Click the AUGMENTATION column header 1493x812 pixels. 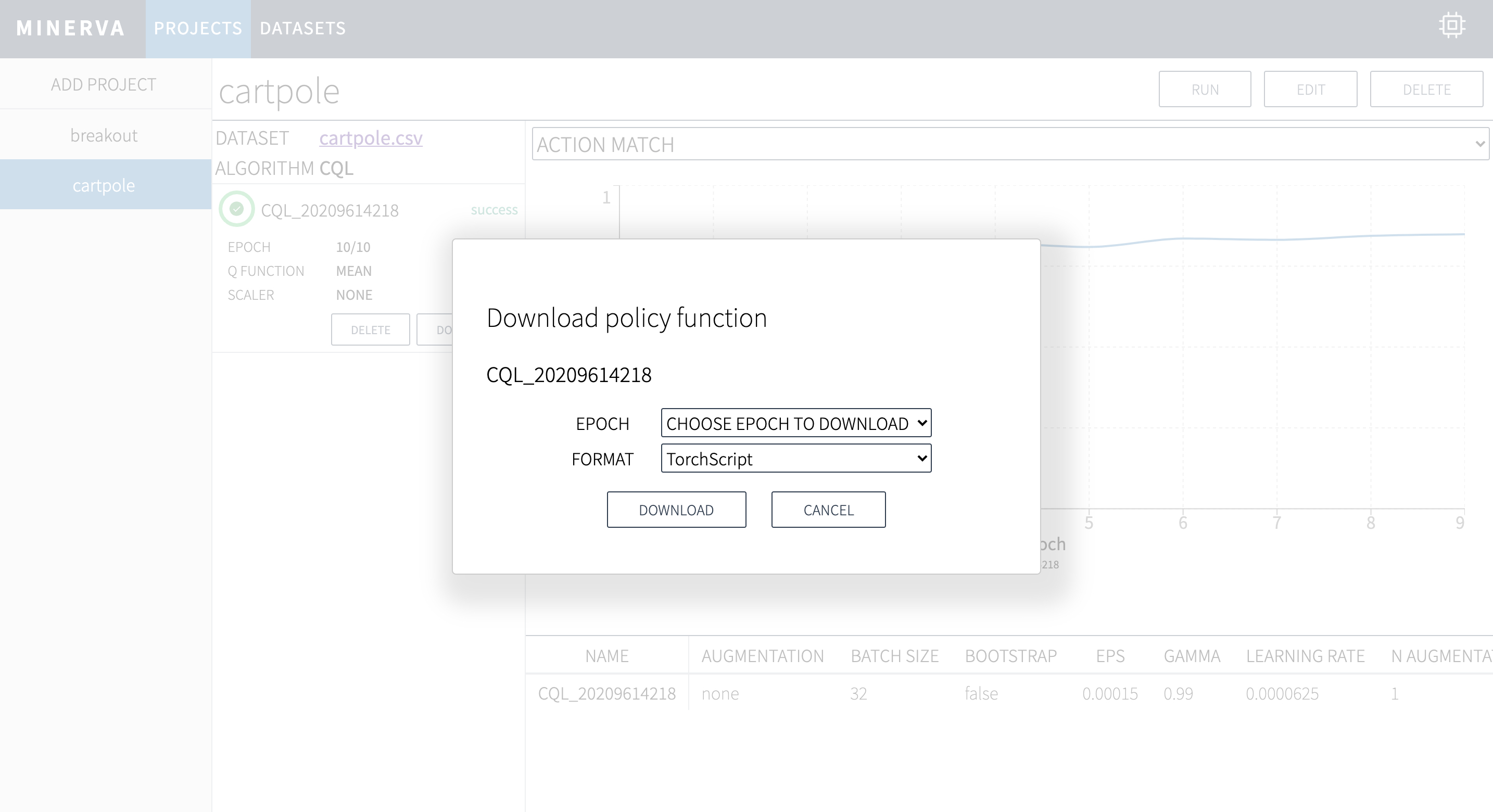[763, 655]
